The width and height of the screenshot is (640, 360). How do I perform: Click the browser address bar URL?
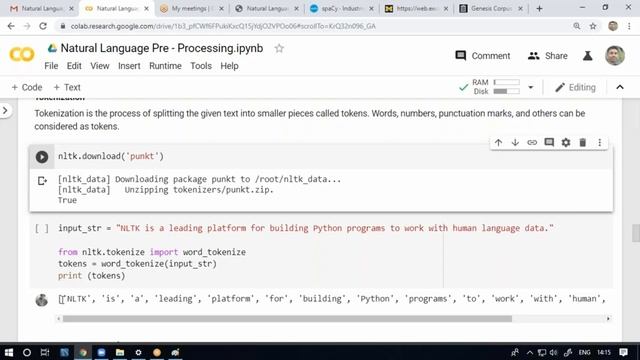pyautogui.click(x=223, y=26)
